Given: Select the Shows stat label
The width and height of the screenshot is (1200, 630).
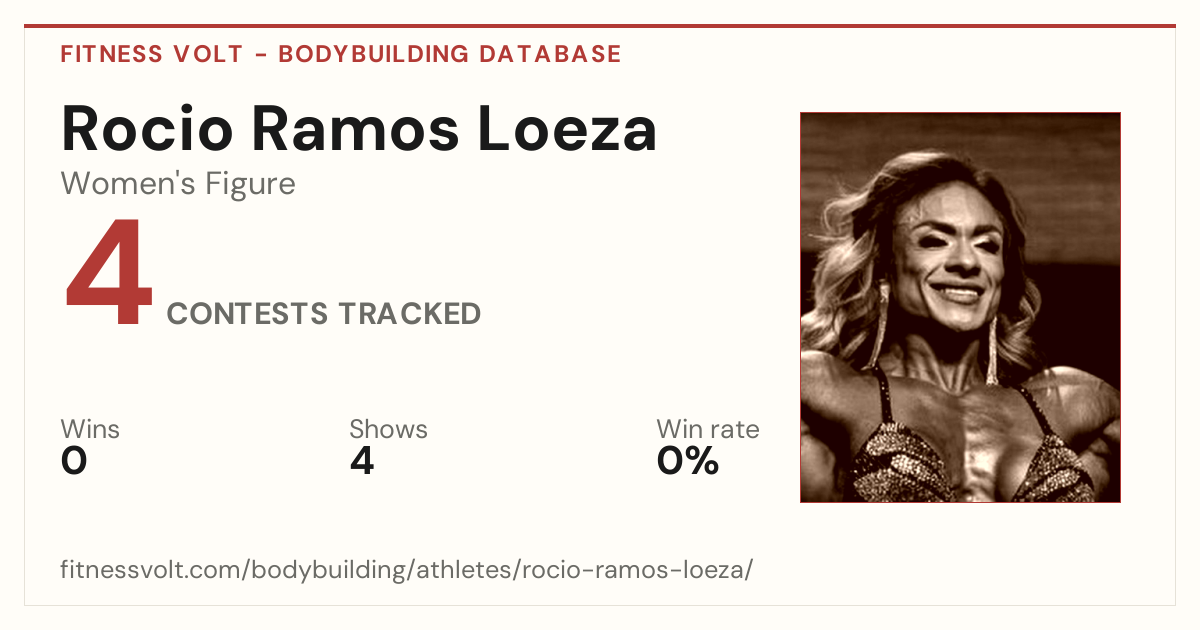Looking at the screenshot, I should pyautogui.click(x=388, y=430).
